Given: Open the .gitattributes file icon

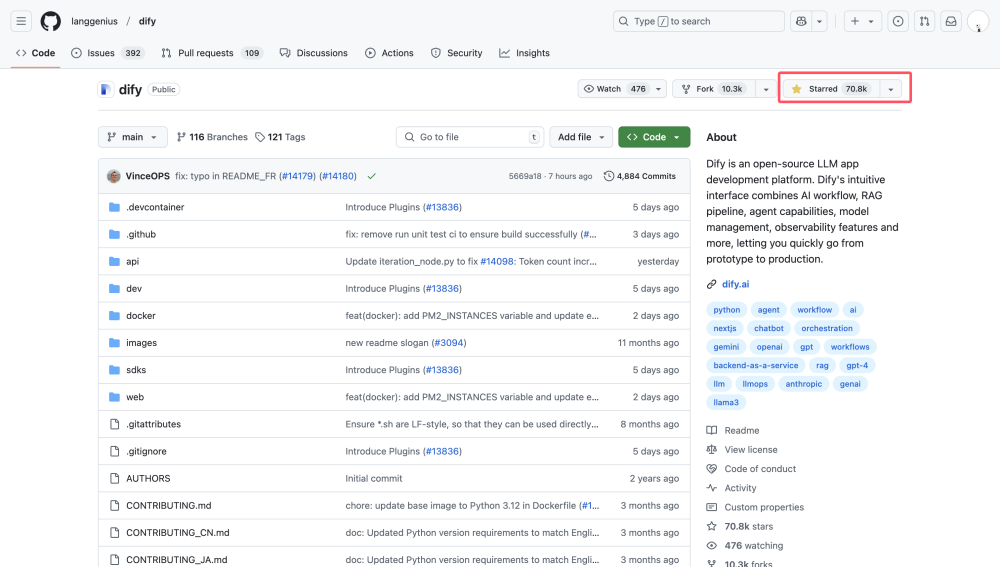Looking at the screenshot, I should 114,424.
